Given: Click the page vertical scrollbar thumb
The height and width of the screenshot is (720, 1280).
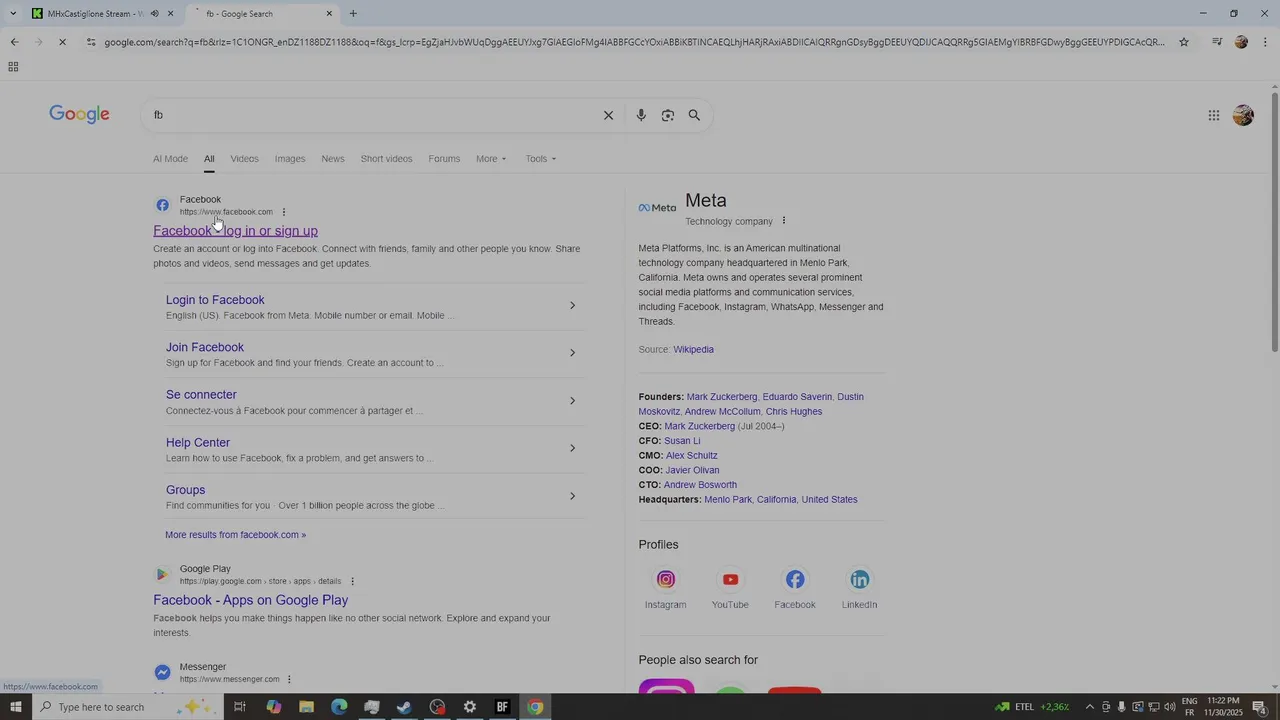Looking at the screenshot, I should click(x=1274, y=222).
